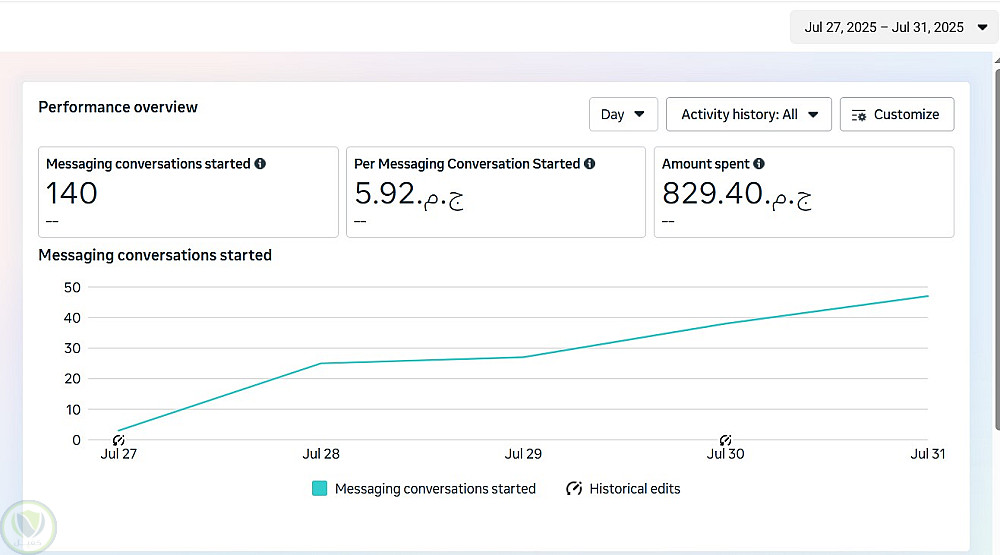Open the Jul 27 – Jul 31 date range picker

[x=893, y=28]
